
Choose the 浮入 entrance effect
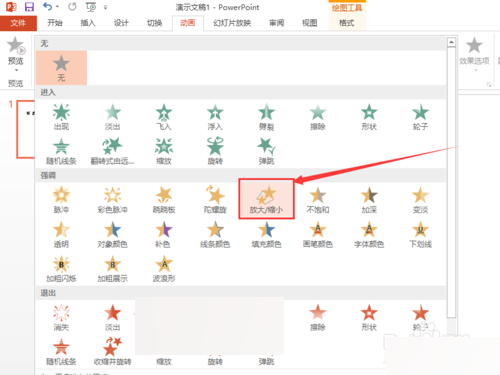[215, 117]
